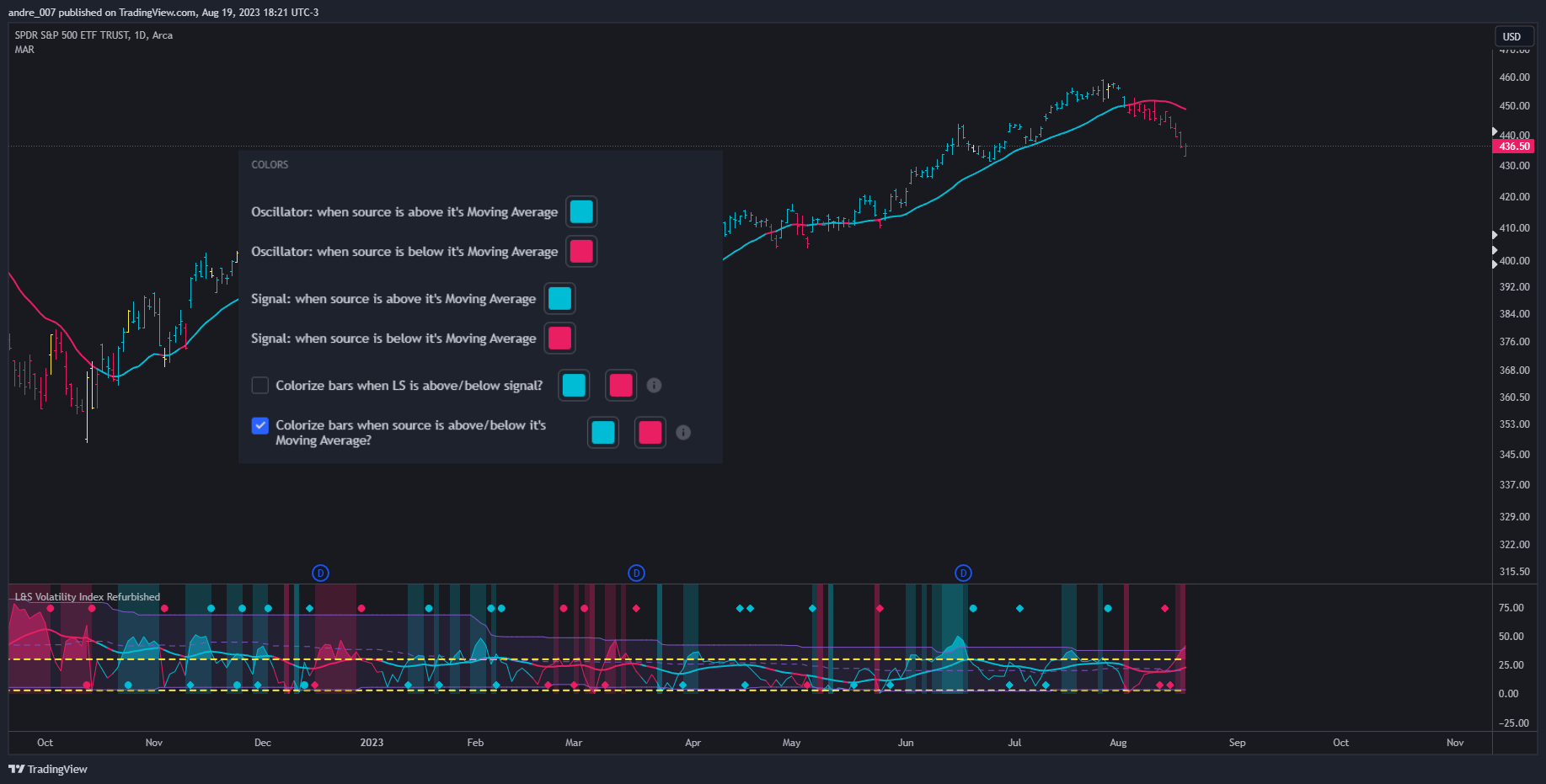The height and width of the screenshot is (784, 1546).
Task: Click info icon beside LS signal colorize option
Action: point(654,385)
